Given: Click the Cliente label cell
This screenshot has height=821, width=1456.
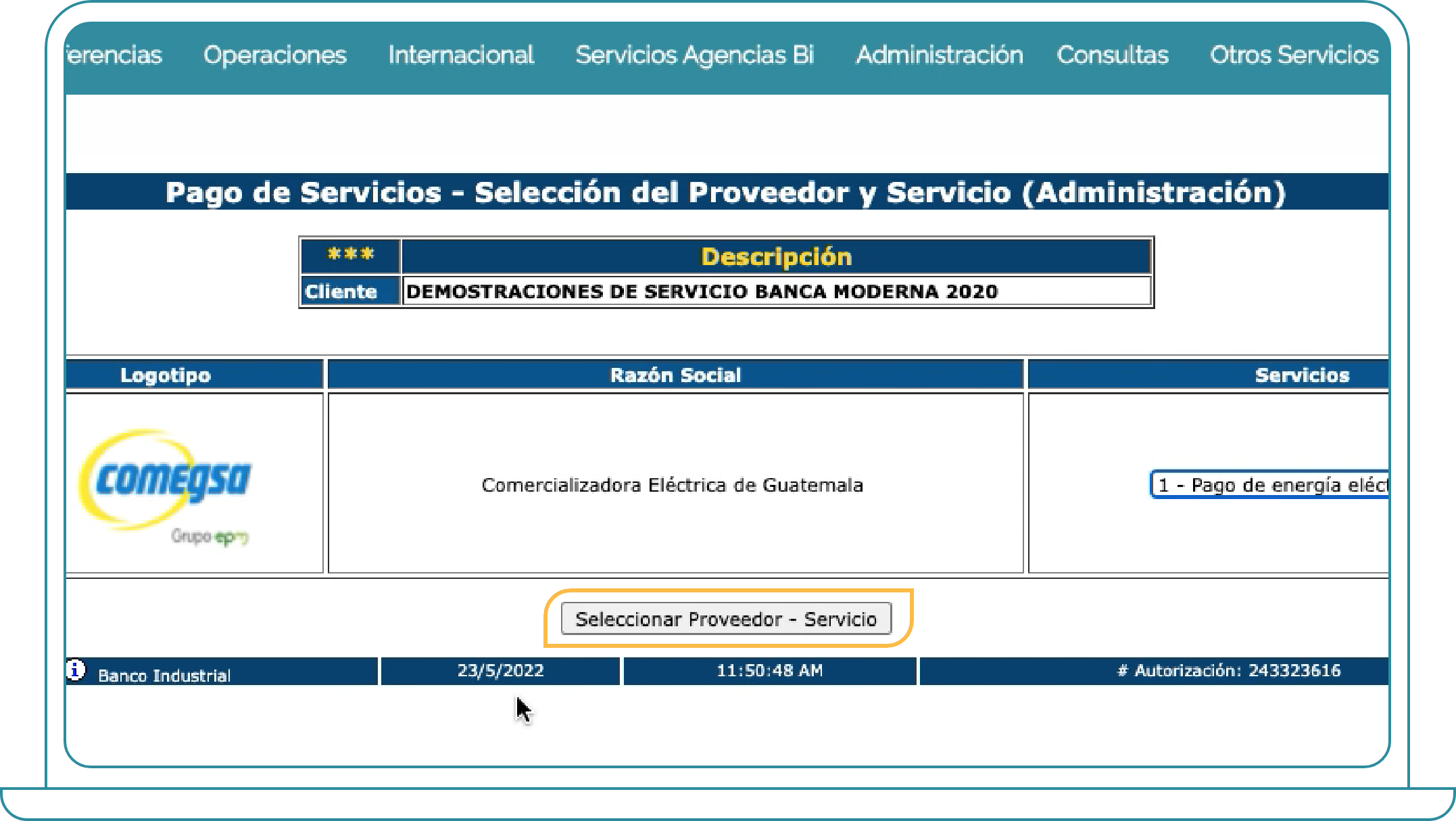Looking at the screenshot, I should pos(351,291).
